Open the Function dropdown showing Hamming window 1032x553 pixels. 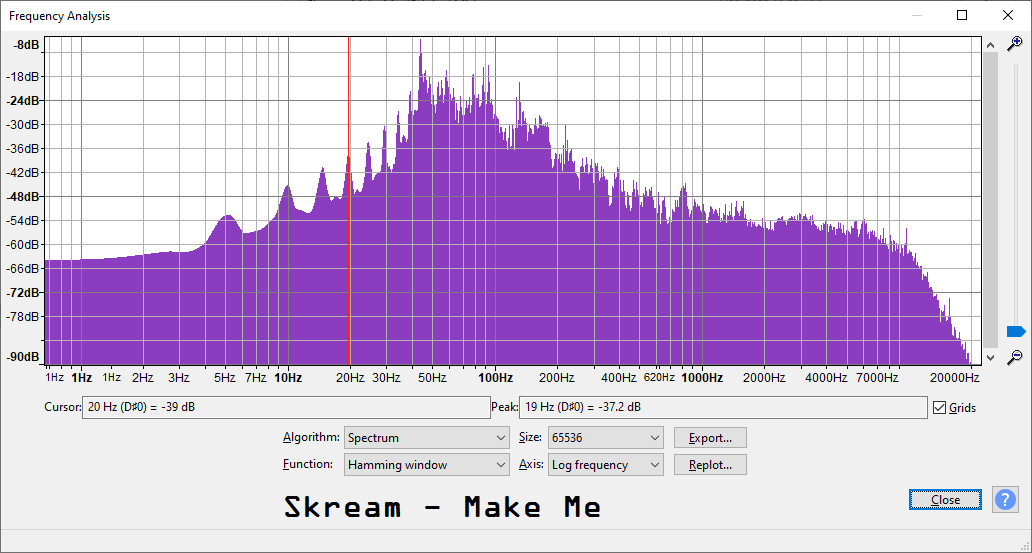[x=426, y=465]
